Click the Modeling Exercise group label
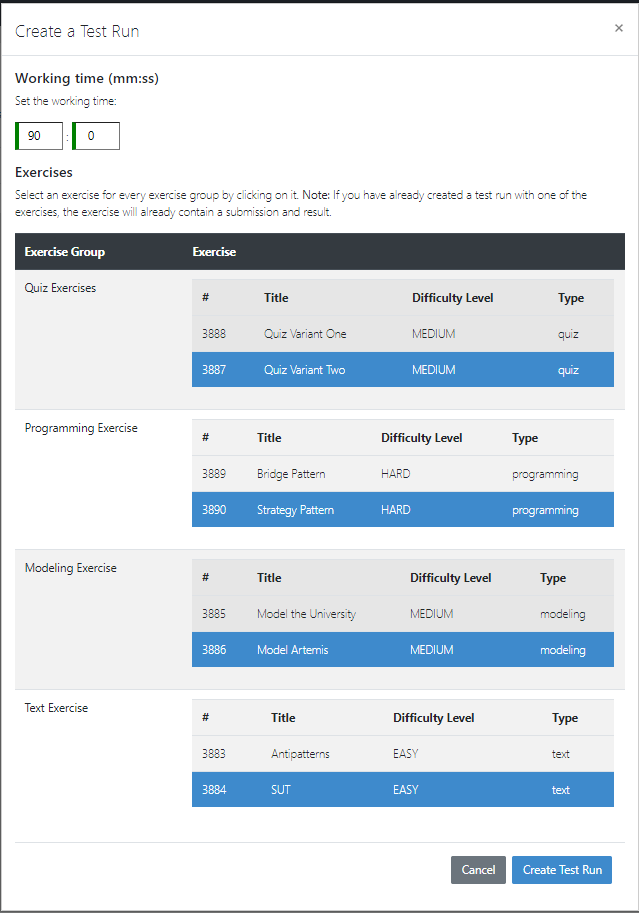This screenshot has width=639, height=913. [70, 567]
